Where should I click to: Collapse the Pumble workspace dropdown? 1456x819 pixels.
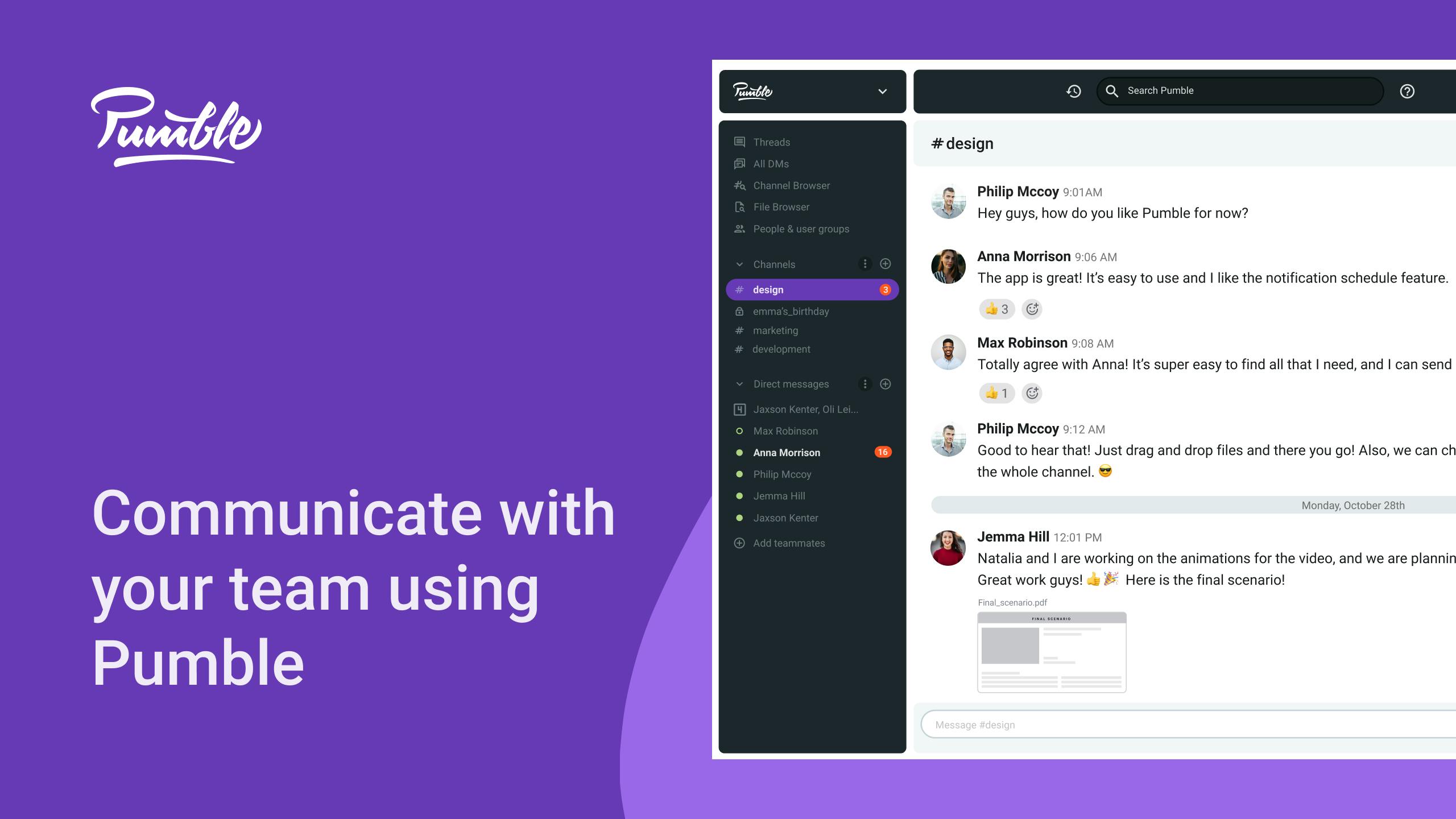[x=881, y=91]
